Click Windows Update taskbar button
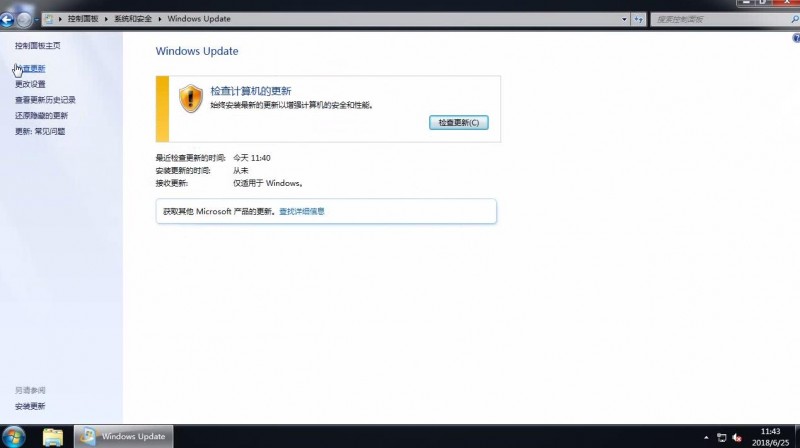Image resolution: width=800 pixels, height=448 pixels. [x=123, y=436]
